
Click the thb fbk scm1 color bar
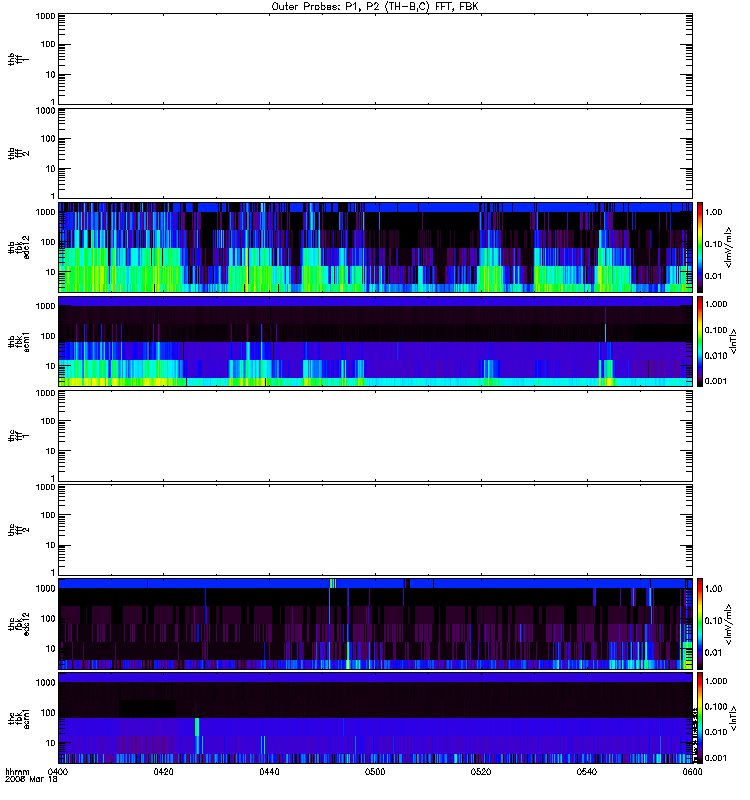(x=700, y=341)
